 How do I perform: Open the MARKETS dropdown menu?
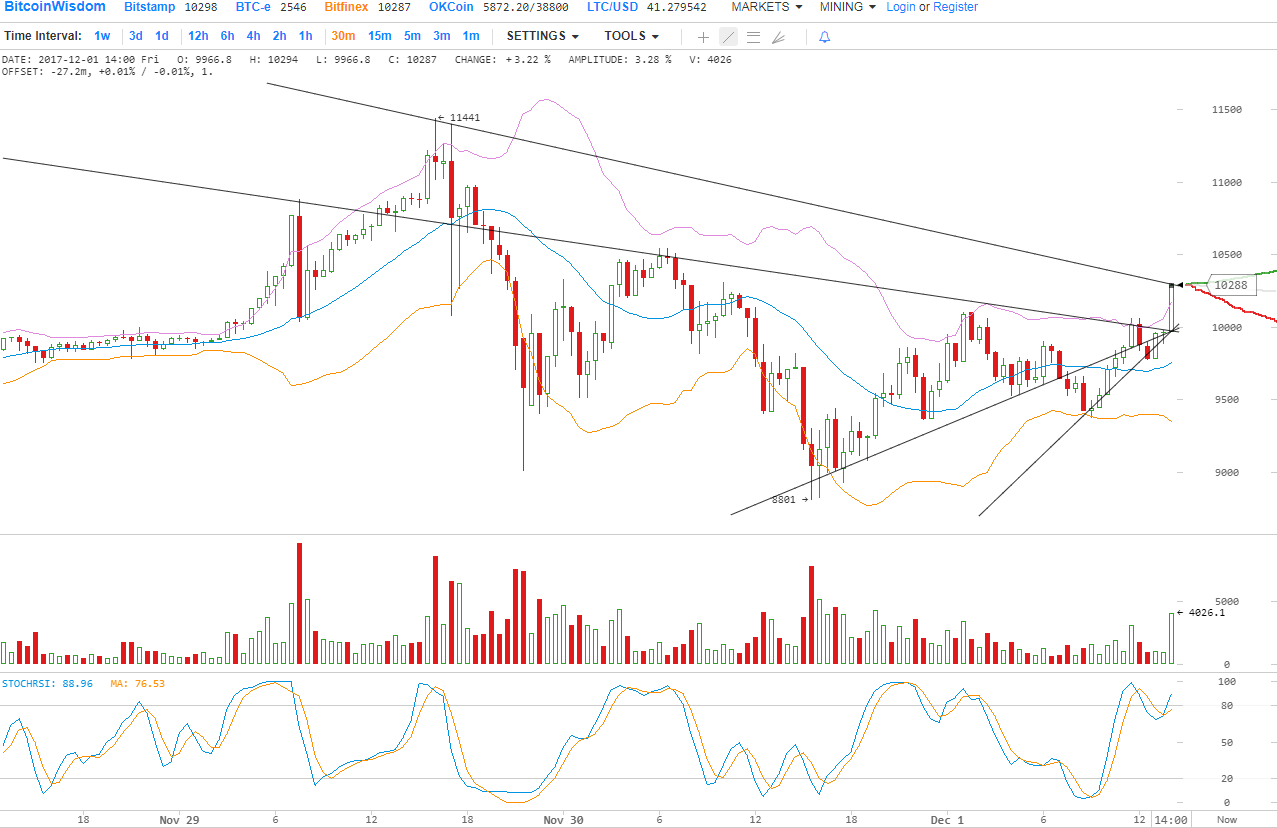(766, 7)
